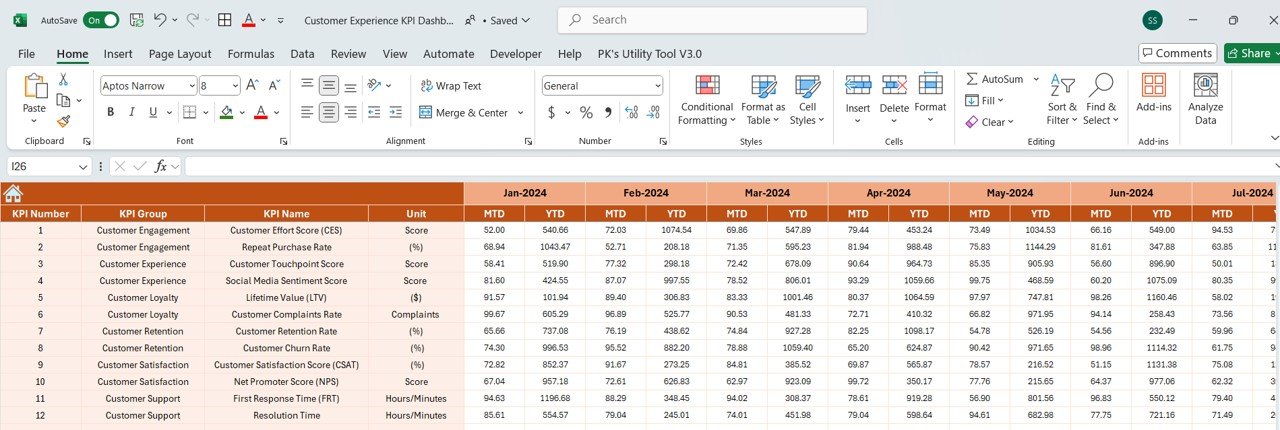Click the Accounting dollar format icon
The width and height of the screenshot is (1280, 430).
point(551,112)
